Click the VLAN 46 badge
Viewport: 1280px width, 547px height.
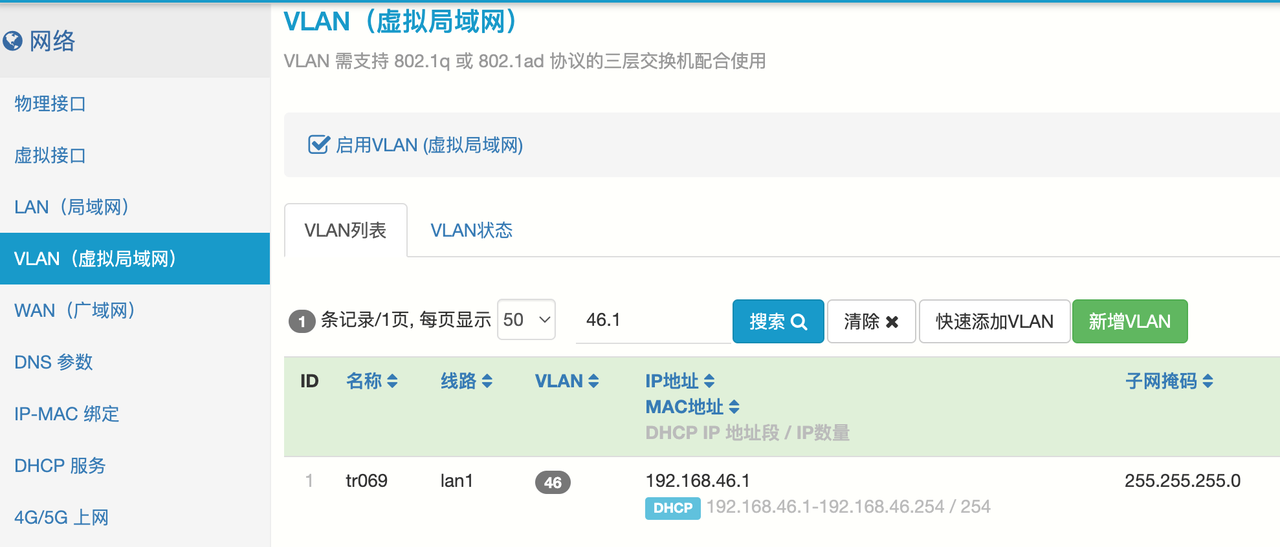tap(552, 483)
